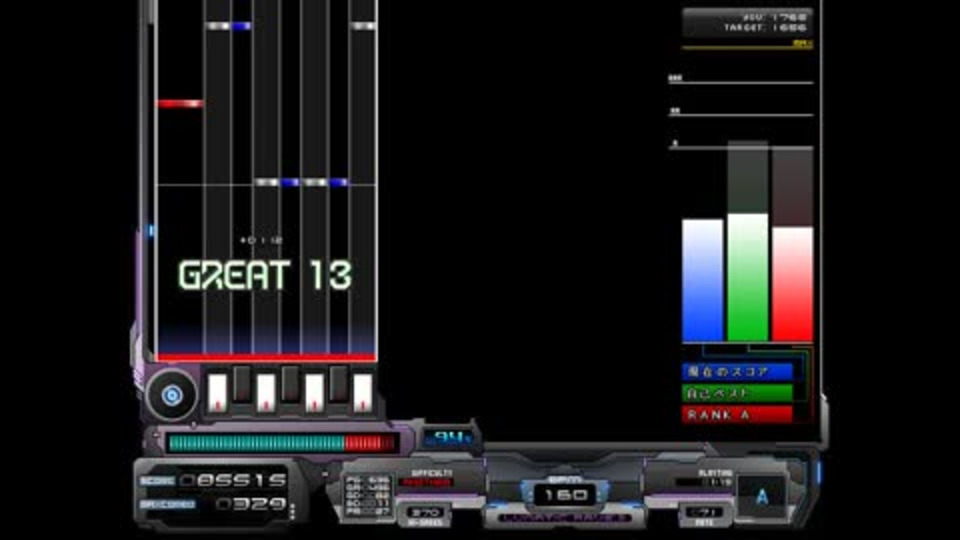This screenshot has width=960, height=540.
Task: Click the red RANK A legend label
Action: [737, 414]
